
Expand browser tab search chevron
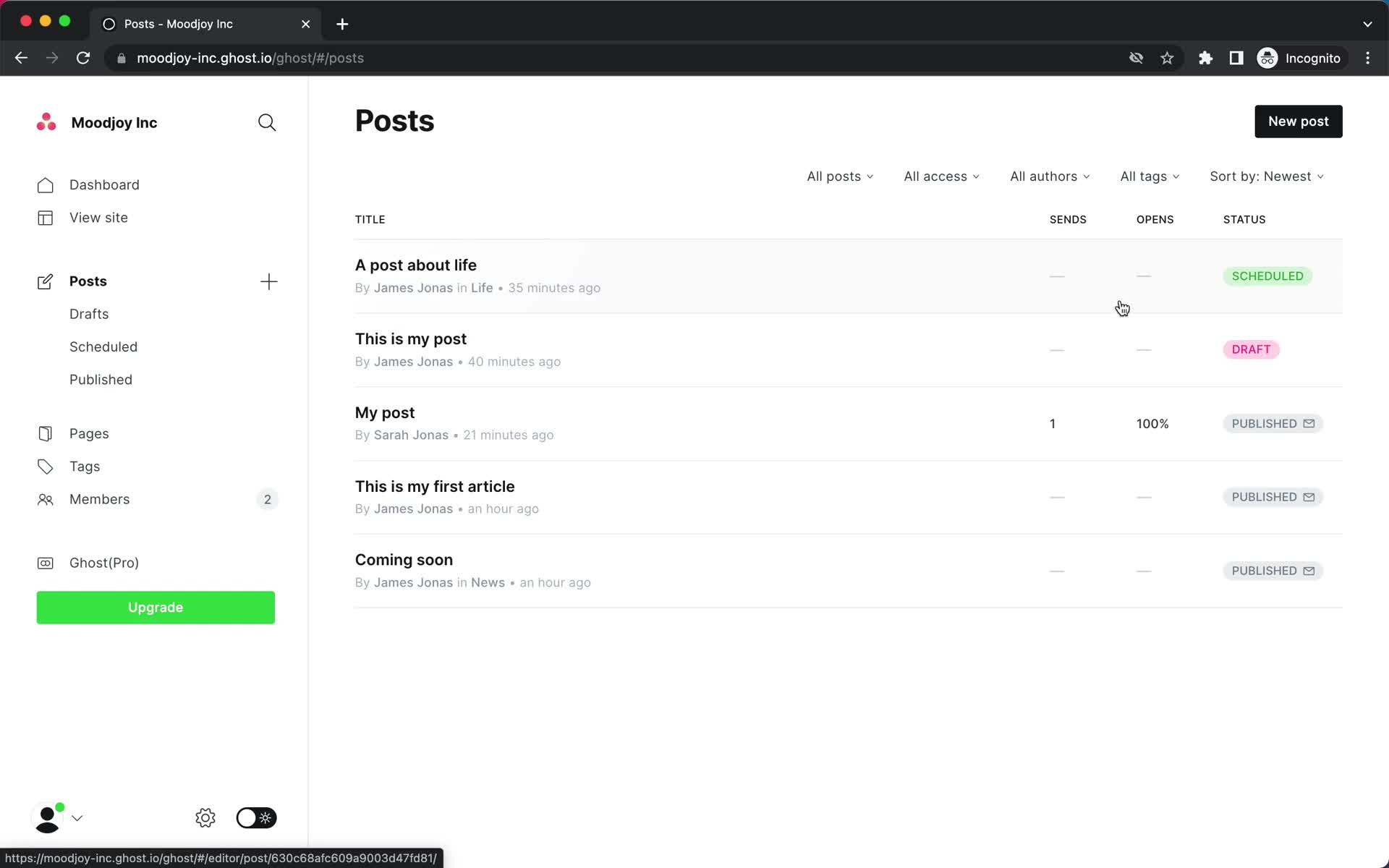[1367, 24]
